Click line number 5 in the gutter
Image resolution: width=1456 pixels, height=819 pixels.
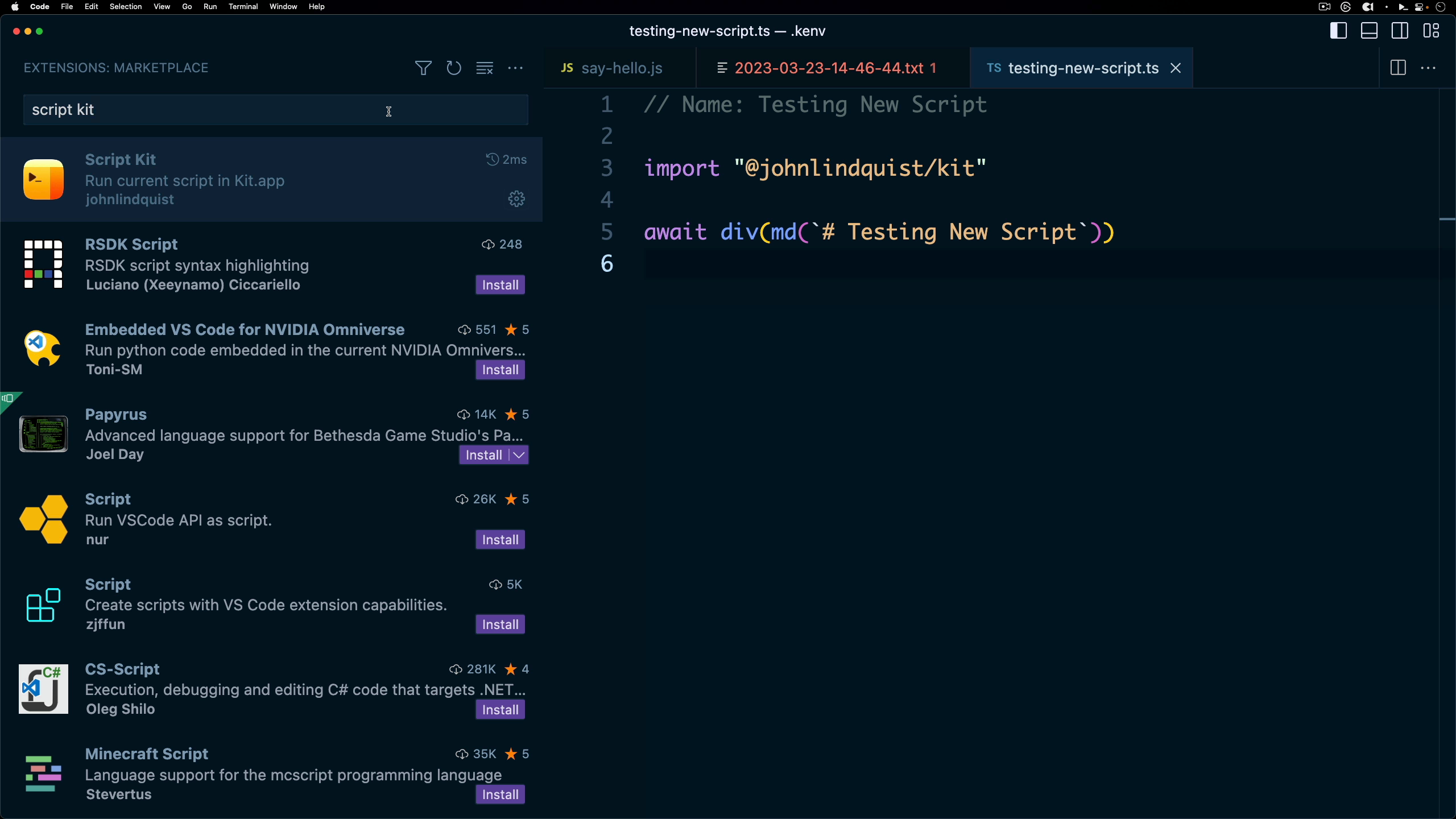click(x=607, y=232)
